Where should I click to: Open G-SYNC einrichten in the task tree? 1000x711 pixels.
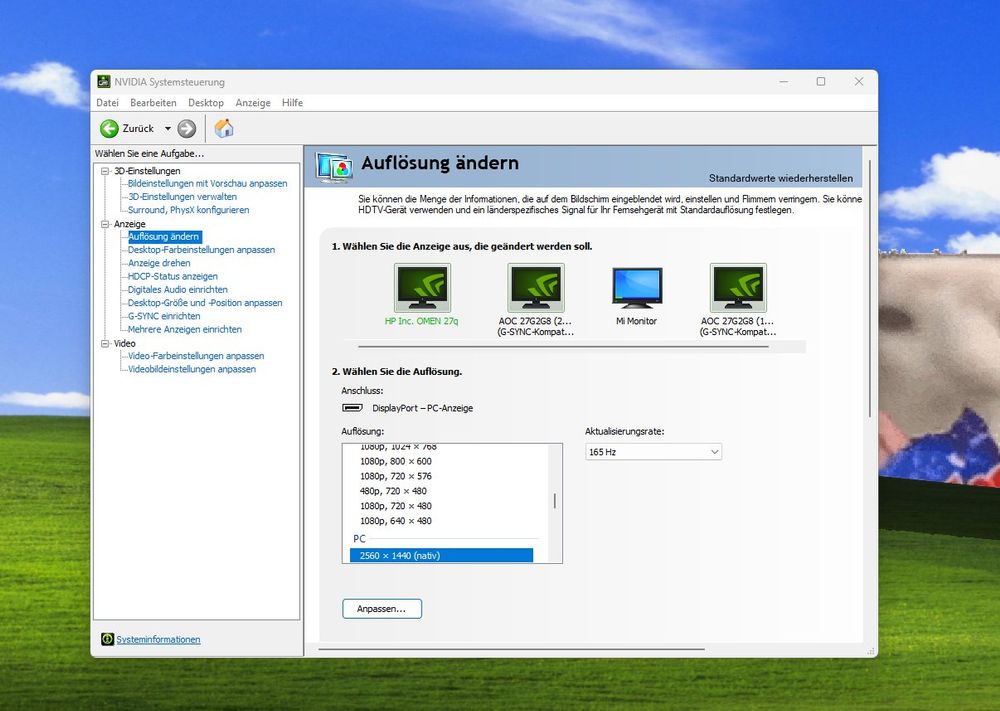pyautogui.click(x=164, y=316)
